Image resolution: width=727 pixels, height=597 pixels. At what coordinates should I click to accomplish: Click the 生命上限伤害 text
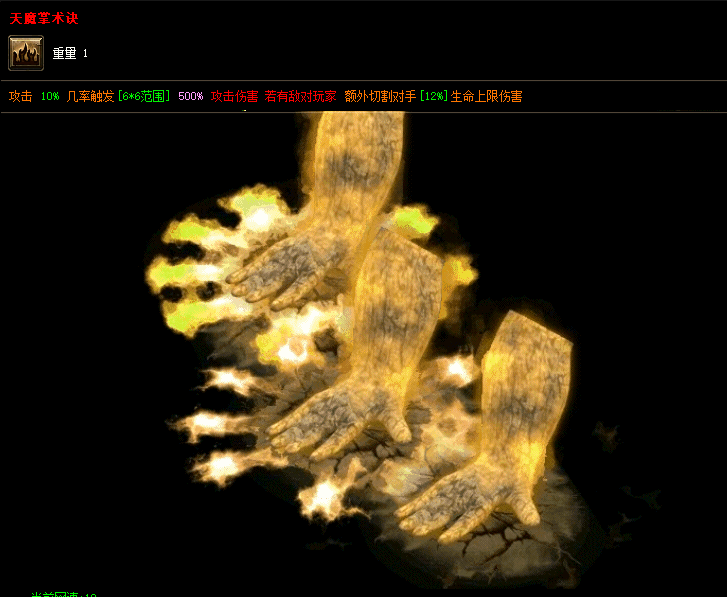coord(486,96)
